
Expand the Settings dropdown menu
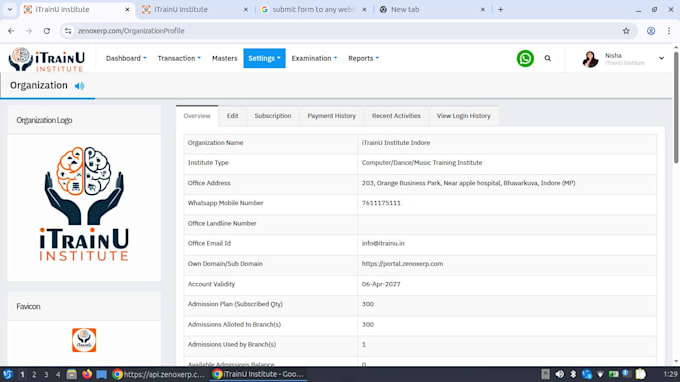pyautogui.click(x=264, y=59)
